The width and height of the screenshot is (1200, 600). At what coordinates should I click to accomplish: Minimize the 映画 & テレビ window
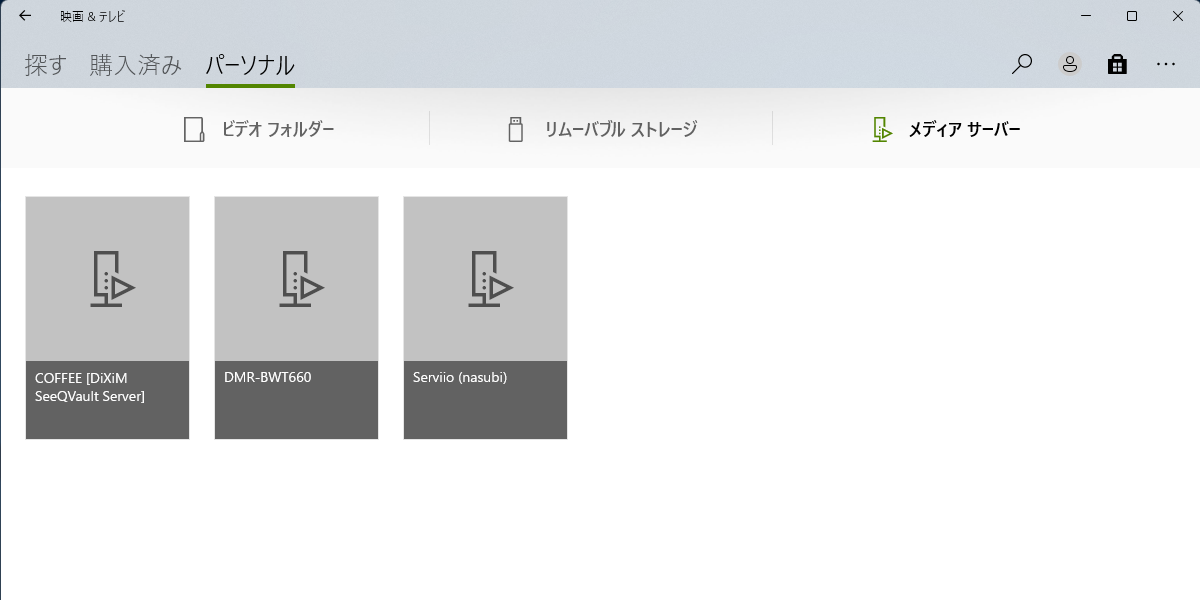(1086, 16)
